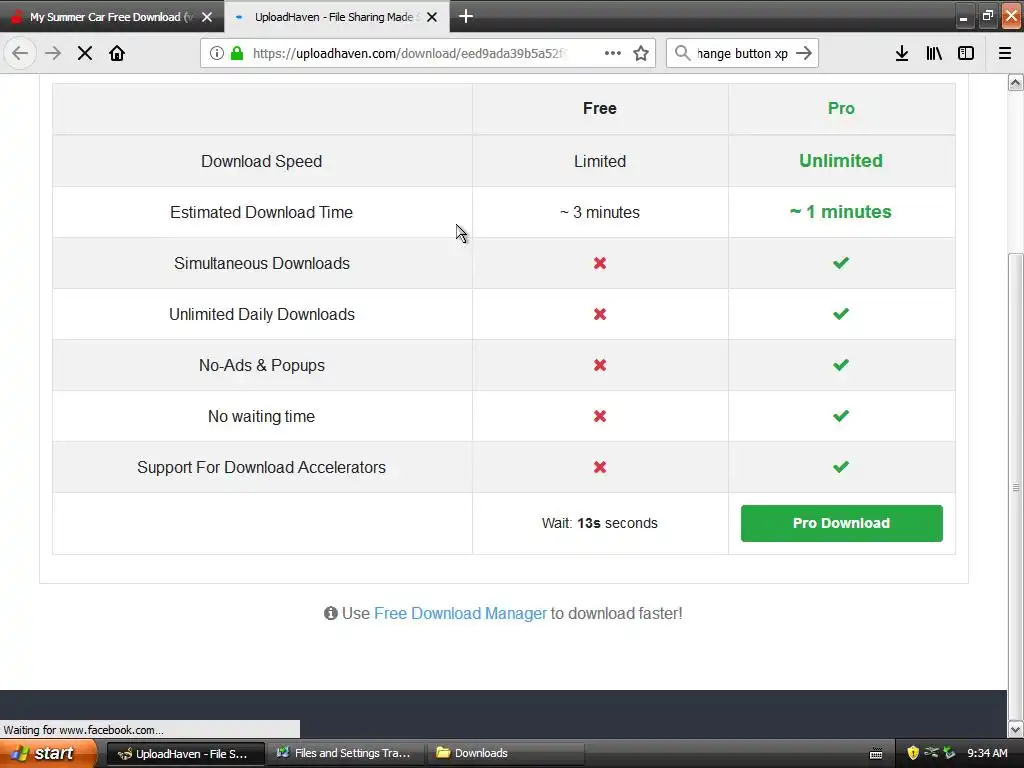Image resolution: width=1024 pixels, height=768 pixels.
Task: Open page actions three-dot menu
Action: [613, 53]
